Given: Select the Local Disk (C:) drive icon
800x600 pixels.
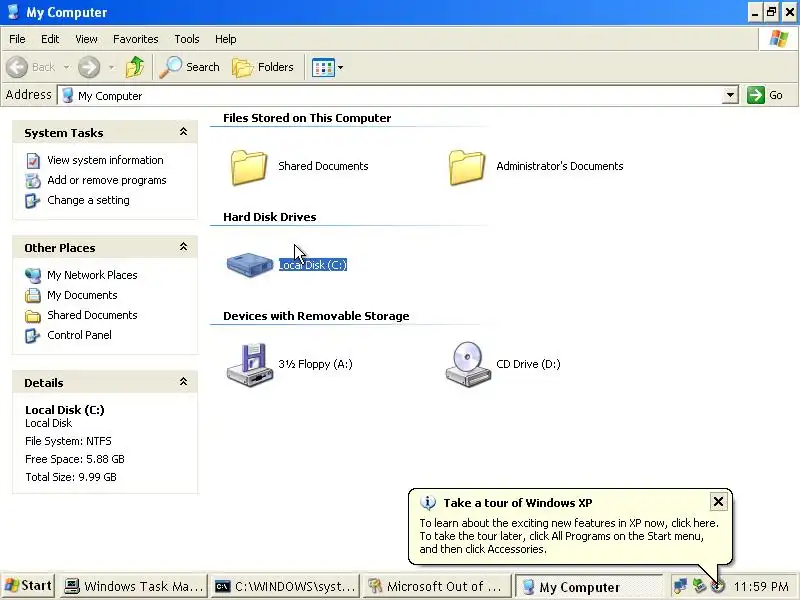Looking at the screenshot, I should 249,265.
